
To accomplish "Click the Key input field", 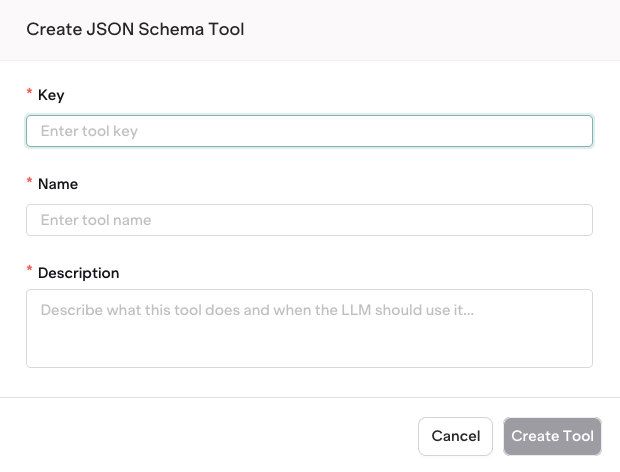I will point(309,131).
